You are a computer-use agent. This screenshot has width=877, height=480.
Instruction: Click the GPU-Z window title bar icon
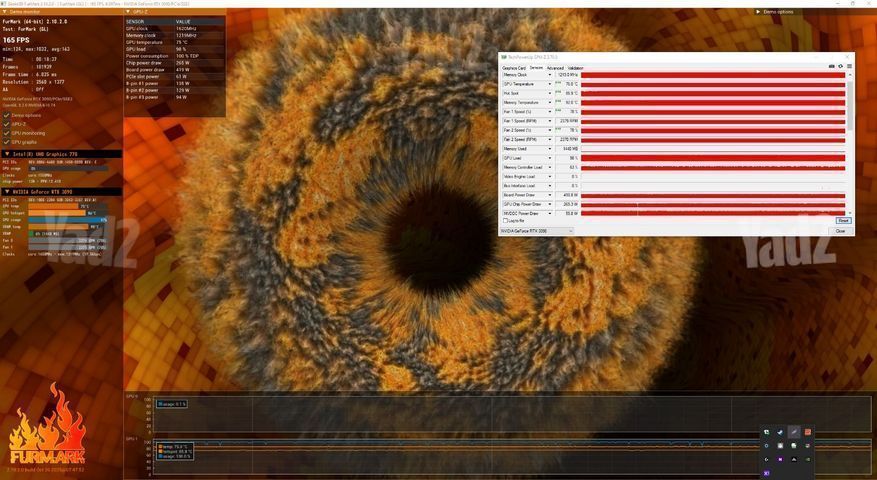click(504, 57)
